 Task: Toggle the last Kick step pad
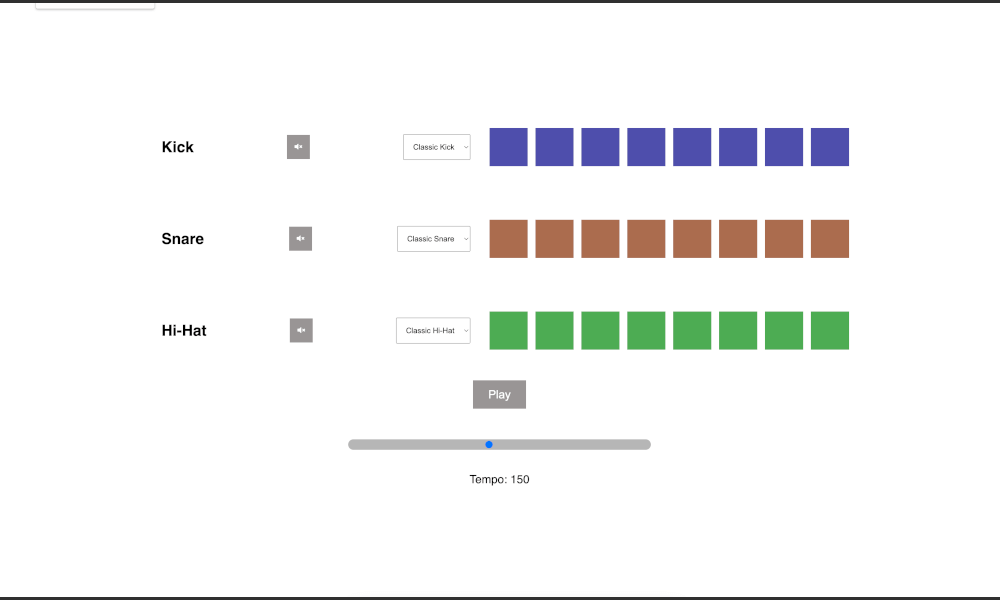(x=830, y=147)
